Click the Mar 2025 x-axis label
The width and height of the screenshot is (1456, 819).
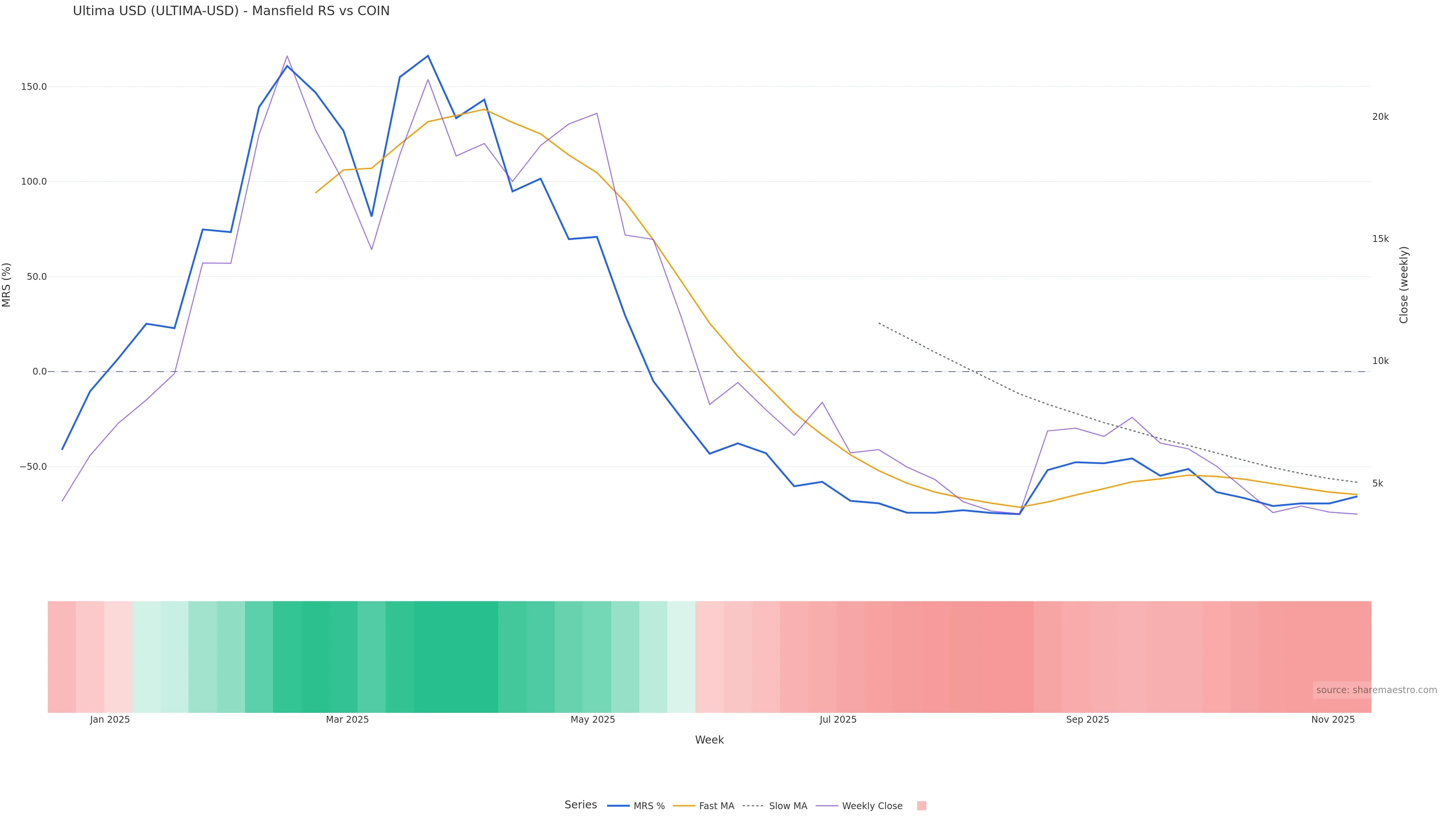(x=347, y=720)
